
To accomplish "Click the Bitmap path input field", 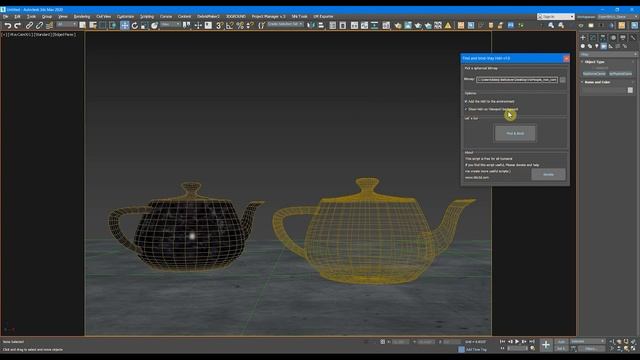I will point(517,80).
